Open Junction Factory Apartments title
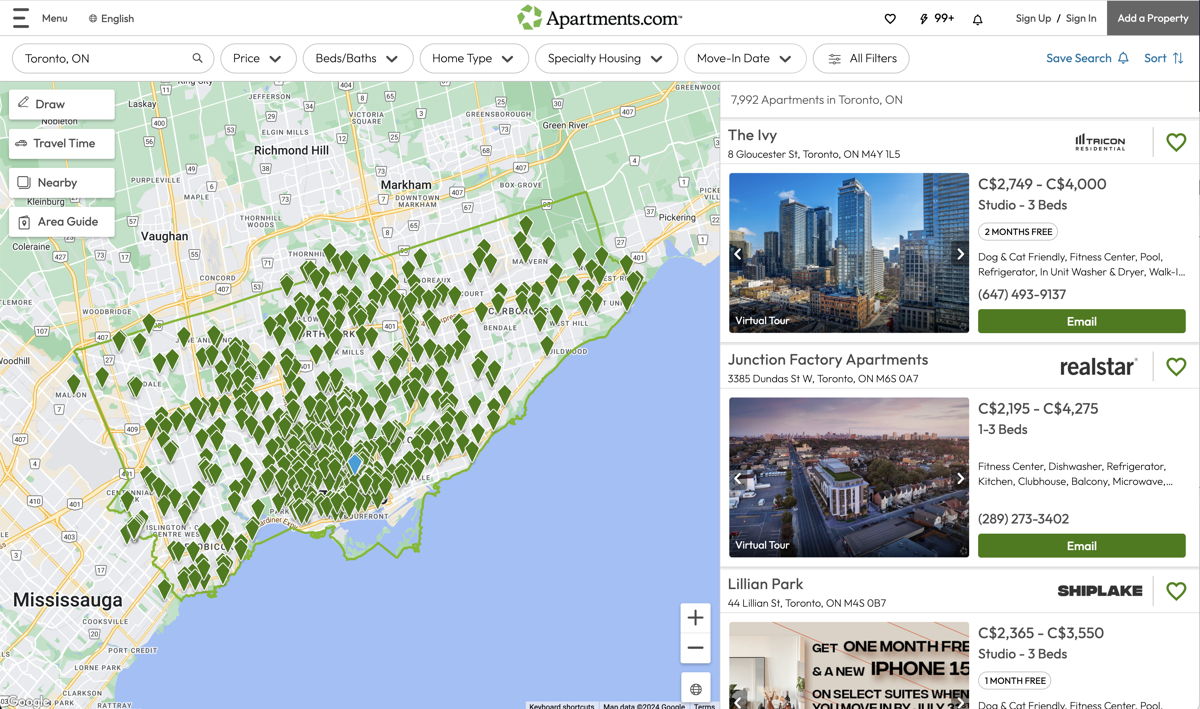Screen dimensions: 1200x709 point(828,360)
